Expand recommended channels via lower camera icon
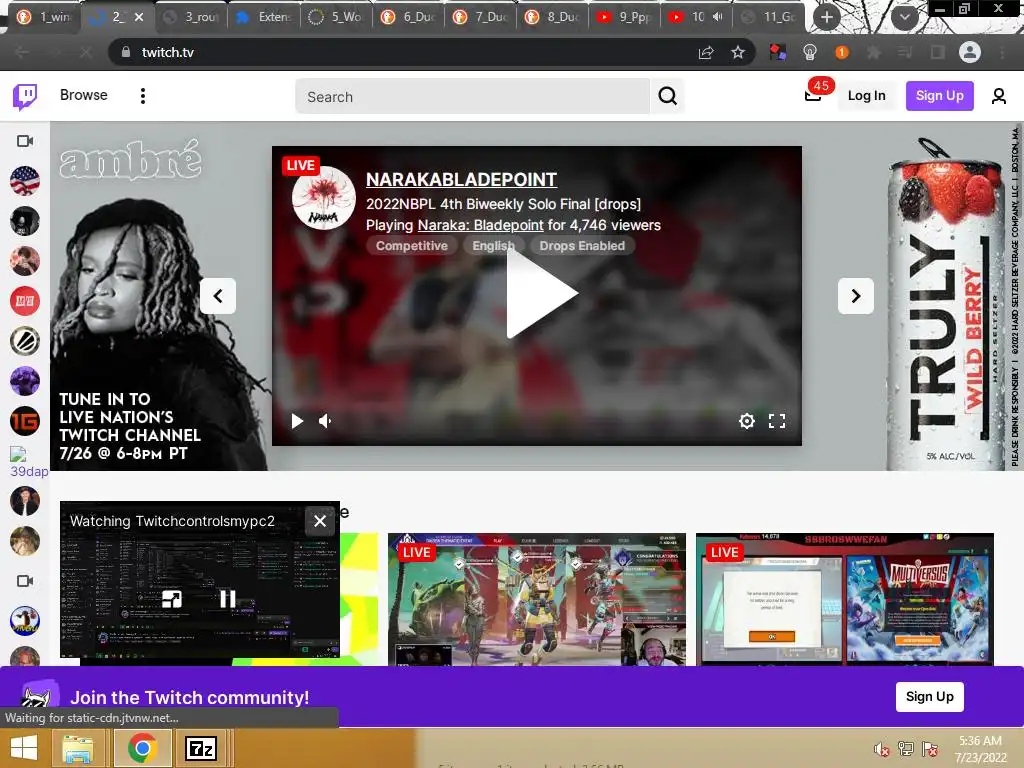Viewport: 1024px width, 768px height. pos(25,581)
